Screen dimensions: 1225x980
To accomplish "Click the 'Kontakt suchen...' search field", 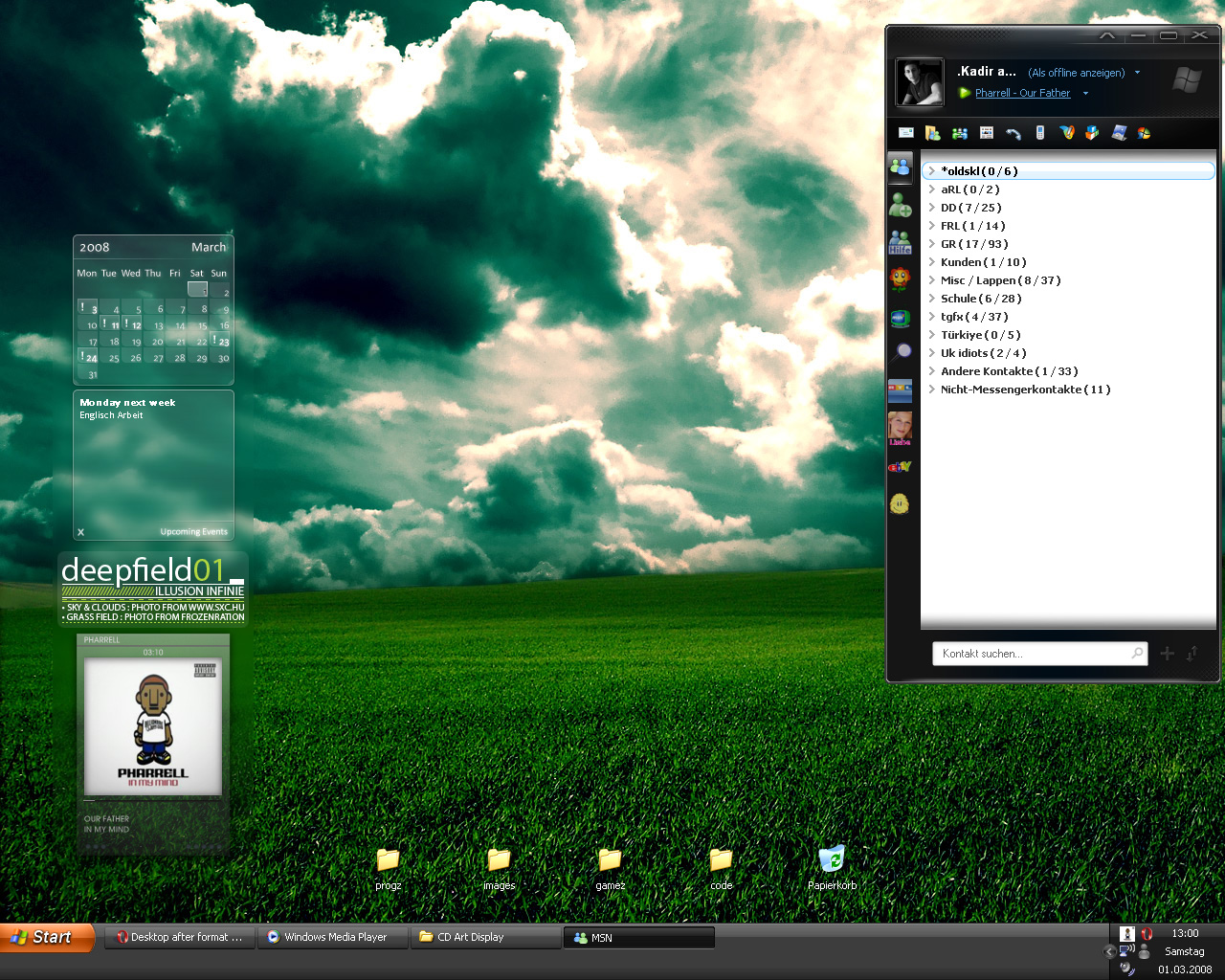I will (1039, 654).
